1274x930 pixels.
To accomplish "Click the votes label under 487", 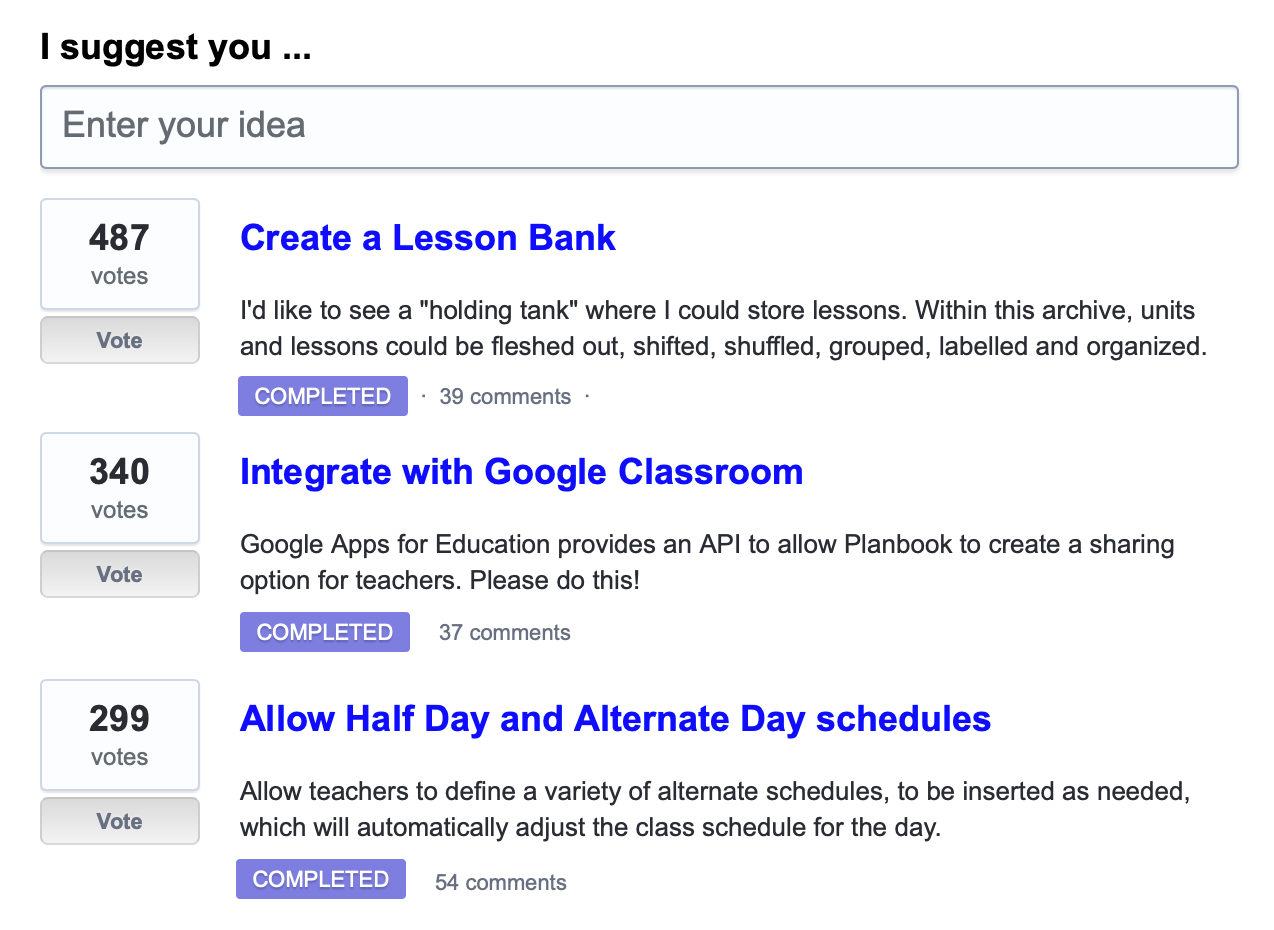I will (119, 276).
